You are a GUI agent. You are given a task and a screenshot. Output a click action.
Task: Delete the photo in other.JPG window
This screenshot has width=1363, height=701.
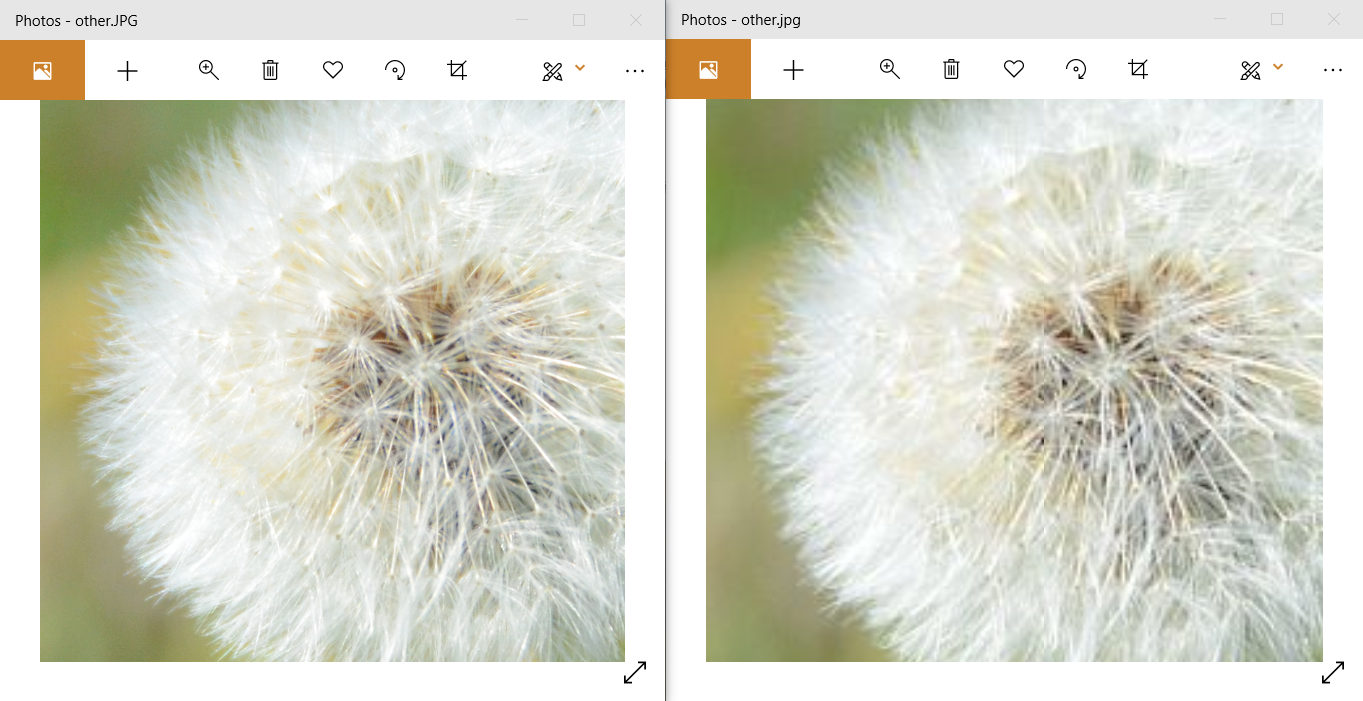coord(270,70)
